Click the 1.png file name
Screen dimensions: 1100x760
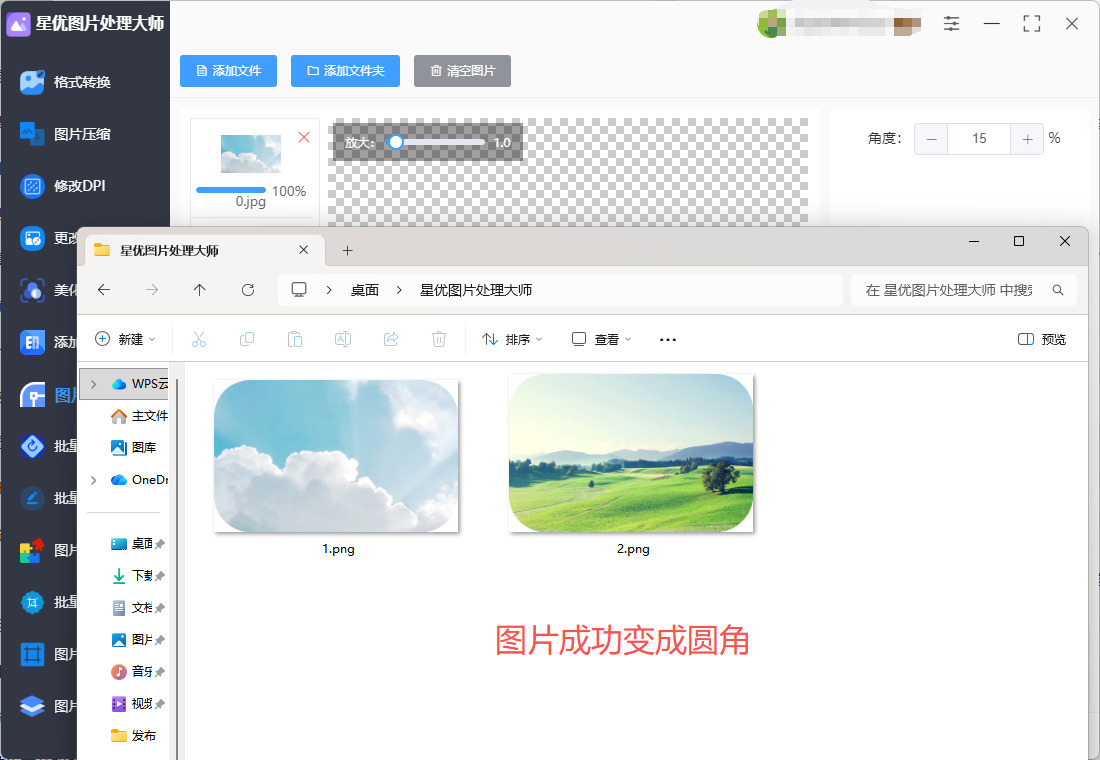pyautogui.click(x=338, y=549)
